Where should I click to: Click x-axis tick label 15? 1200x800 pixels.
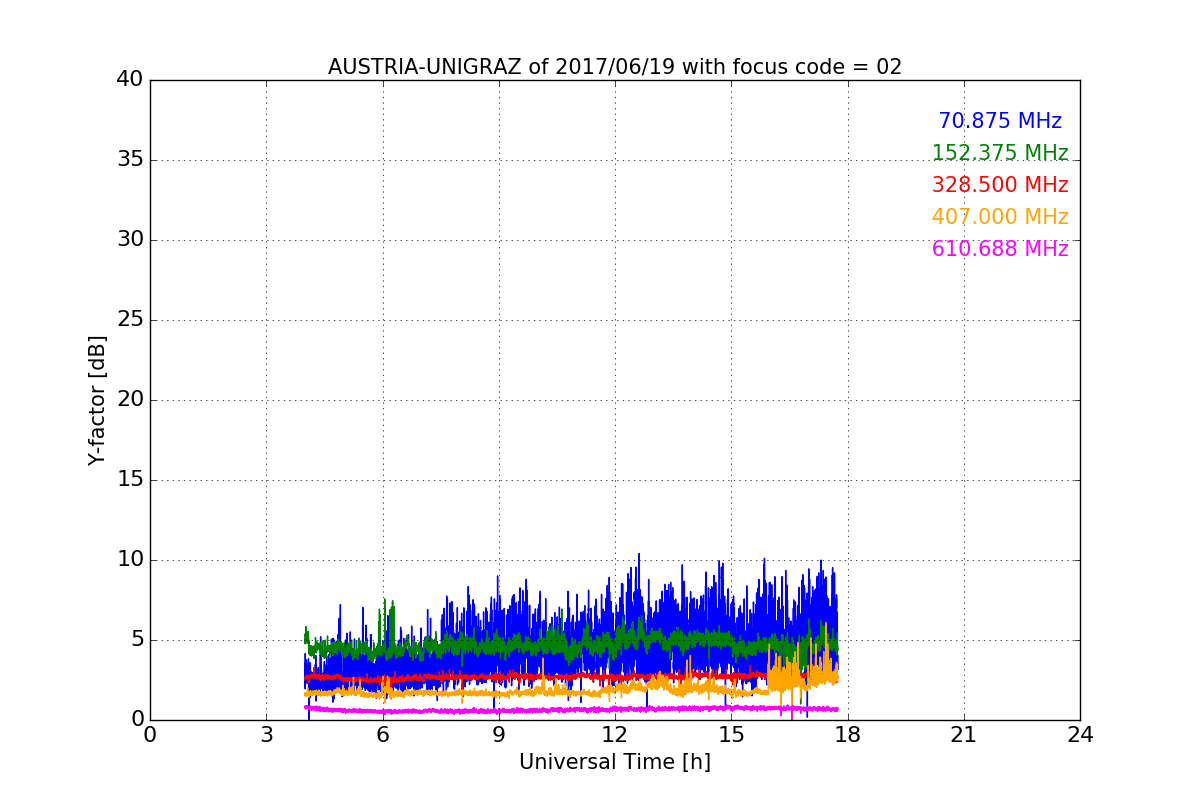[731, 735]
